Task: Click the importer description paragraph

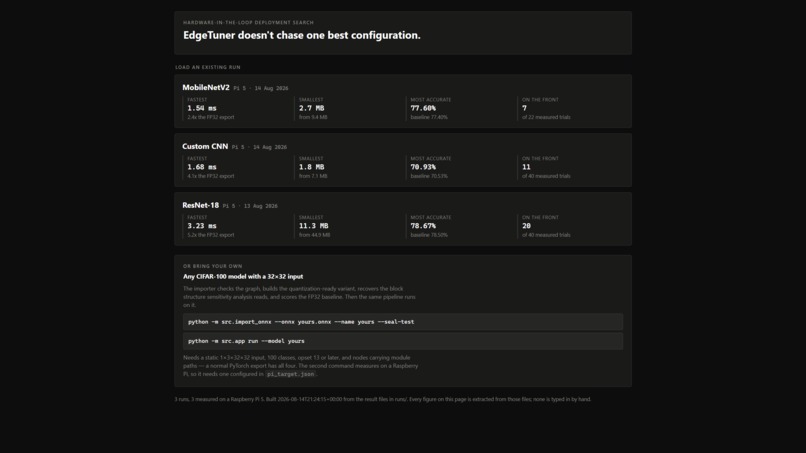Action: (300, 297)
